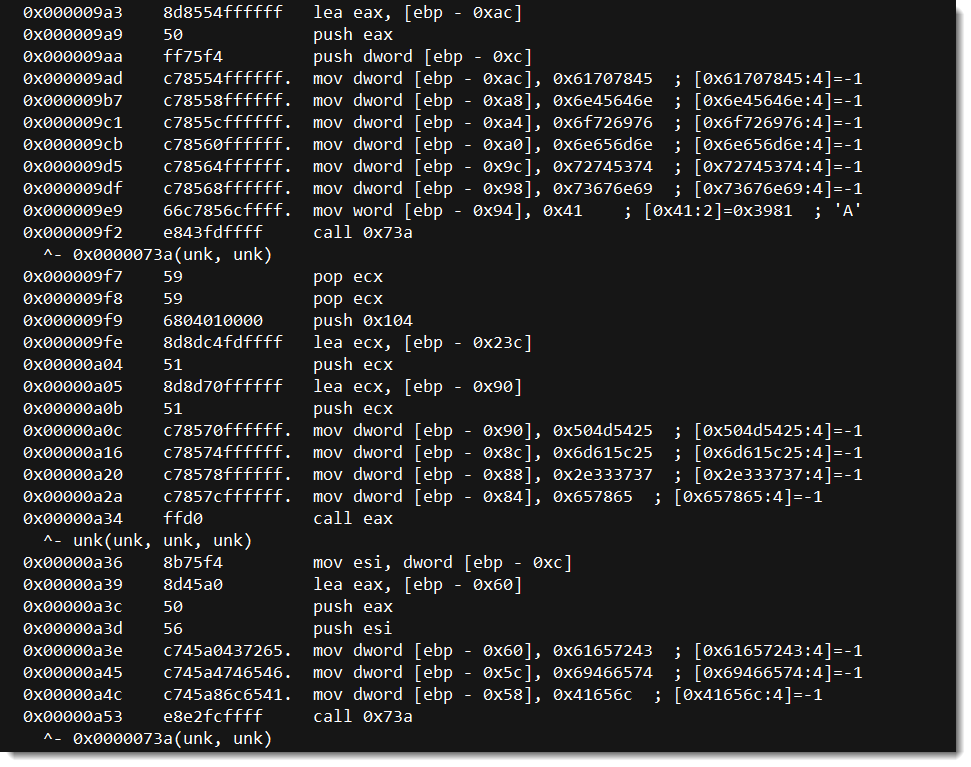
Task: Click the "unk(unk, unk, unk)" reference line
Action: coord(147,541)
